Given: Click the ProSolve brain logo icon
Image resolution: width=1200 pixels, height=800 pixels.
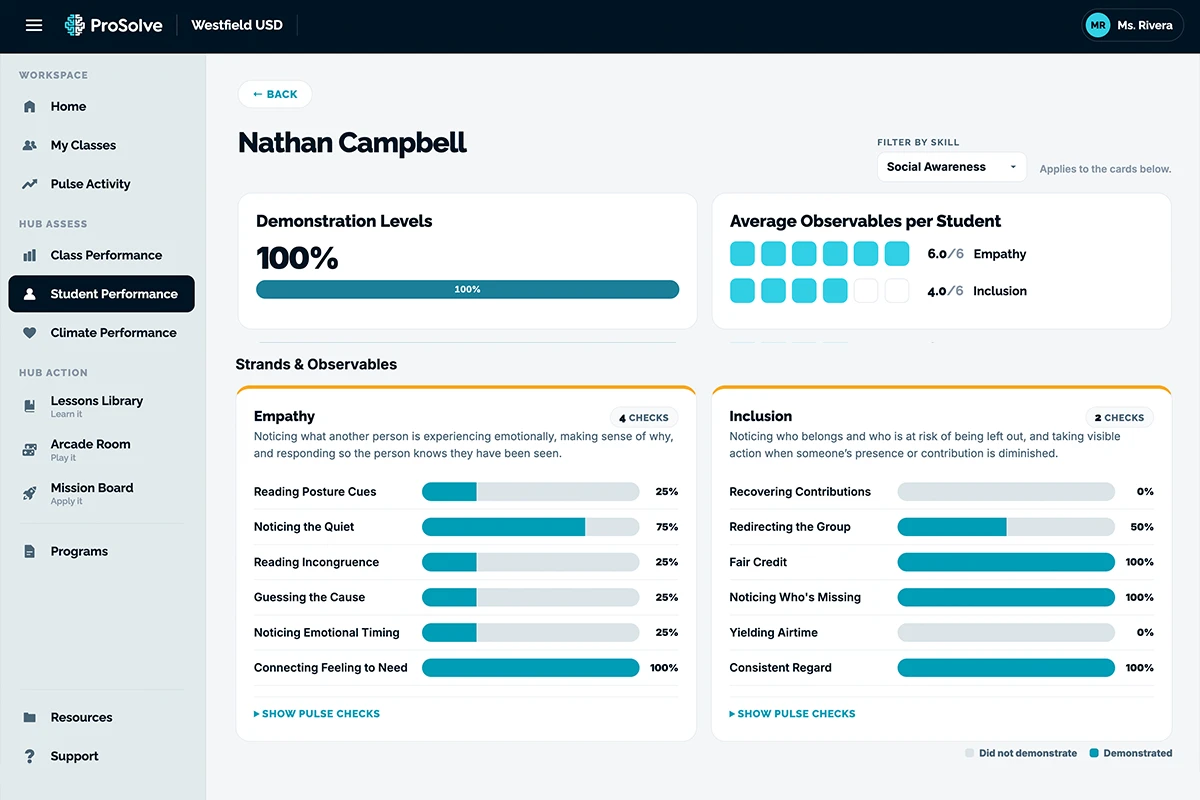Looking at the screenshot, I should (74, 26).
